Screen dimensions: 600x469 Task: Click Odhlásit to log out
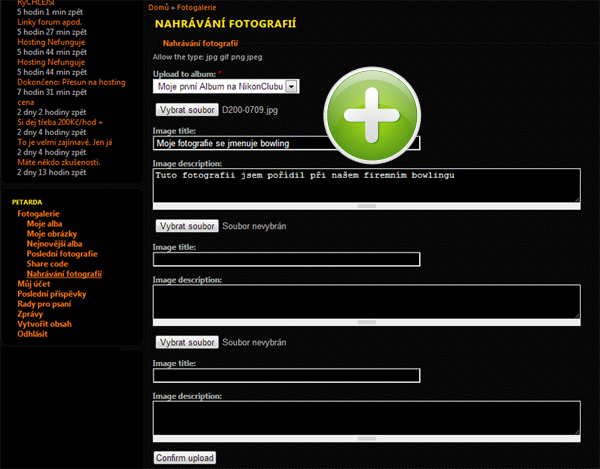[x=35, y=334]
